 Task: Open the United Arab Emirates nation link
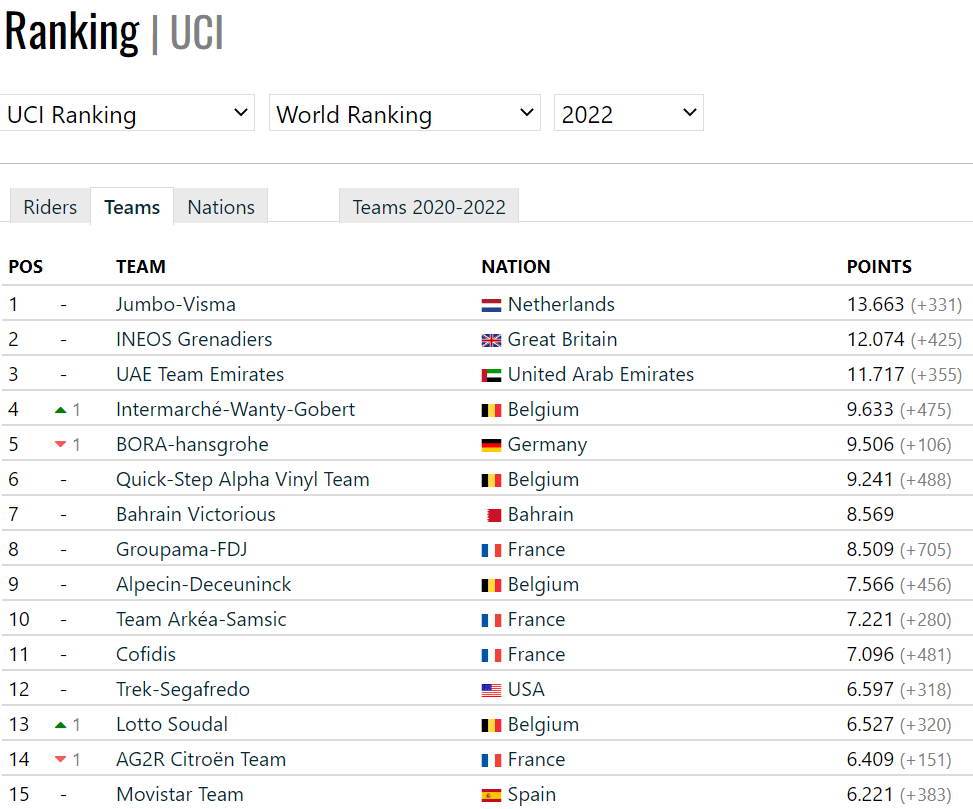point(601,374)
